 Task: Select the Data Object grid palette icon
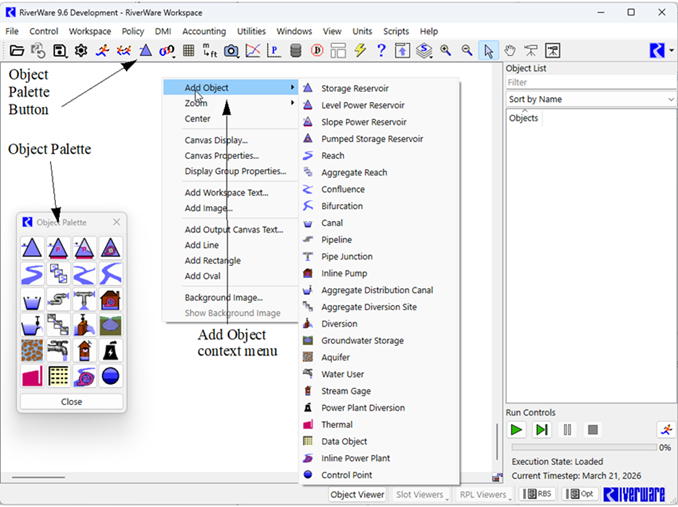58,377
